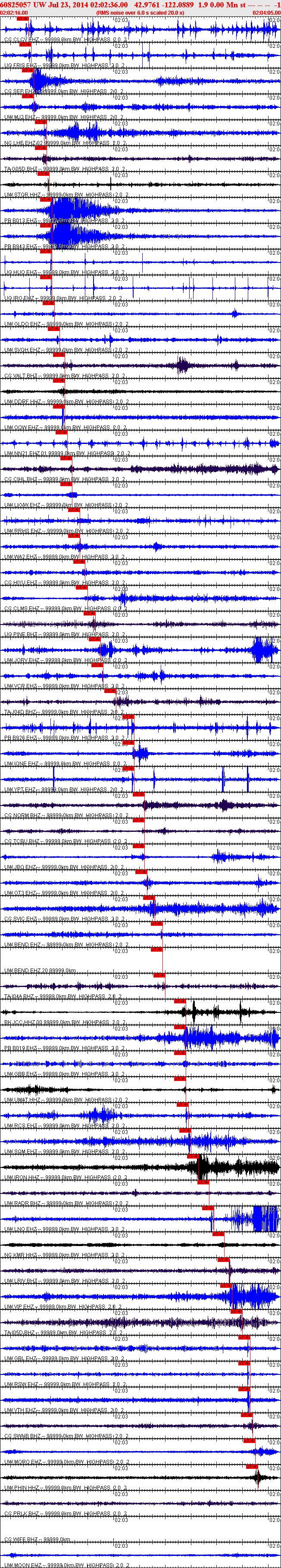Click the start time 02:02:16.00 label
Screen dimensions: 281x1568
[14, 12]
